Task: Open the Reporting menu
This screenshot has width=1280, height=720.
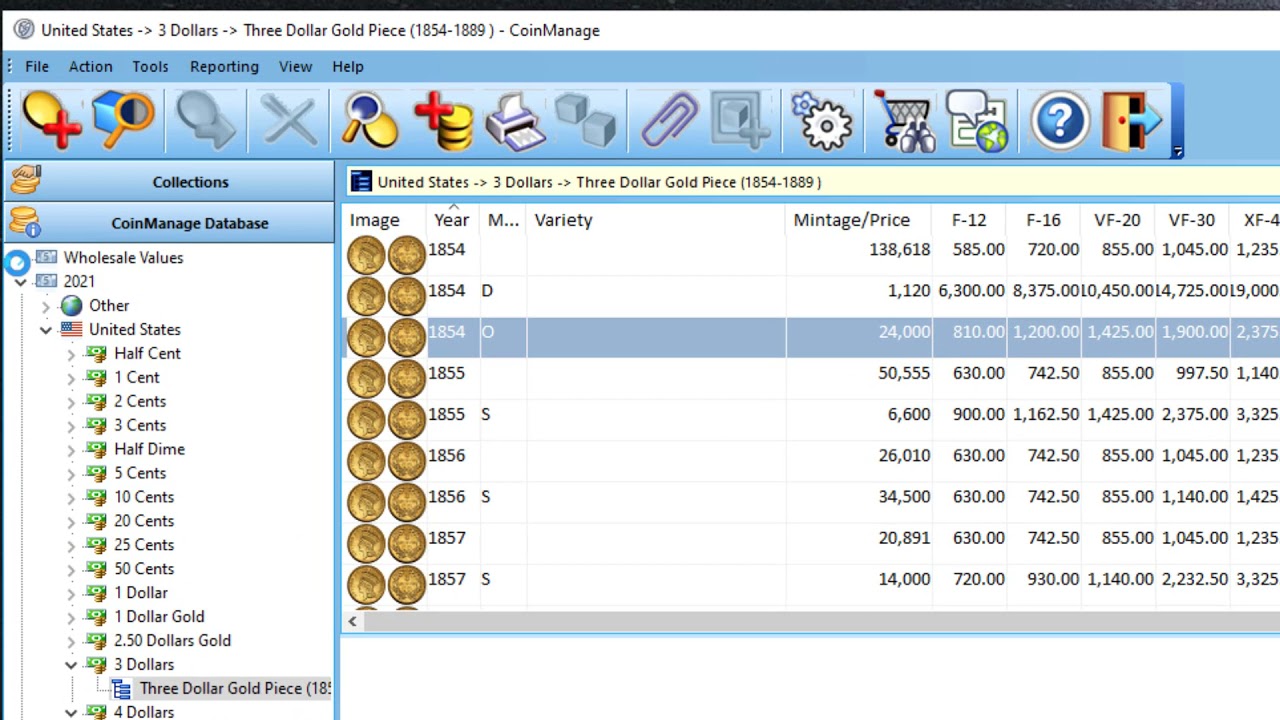Action: 224,66
